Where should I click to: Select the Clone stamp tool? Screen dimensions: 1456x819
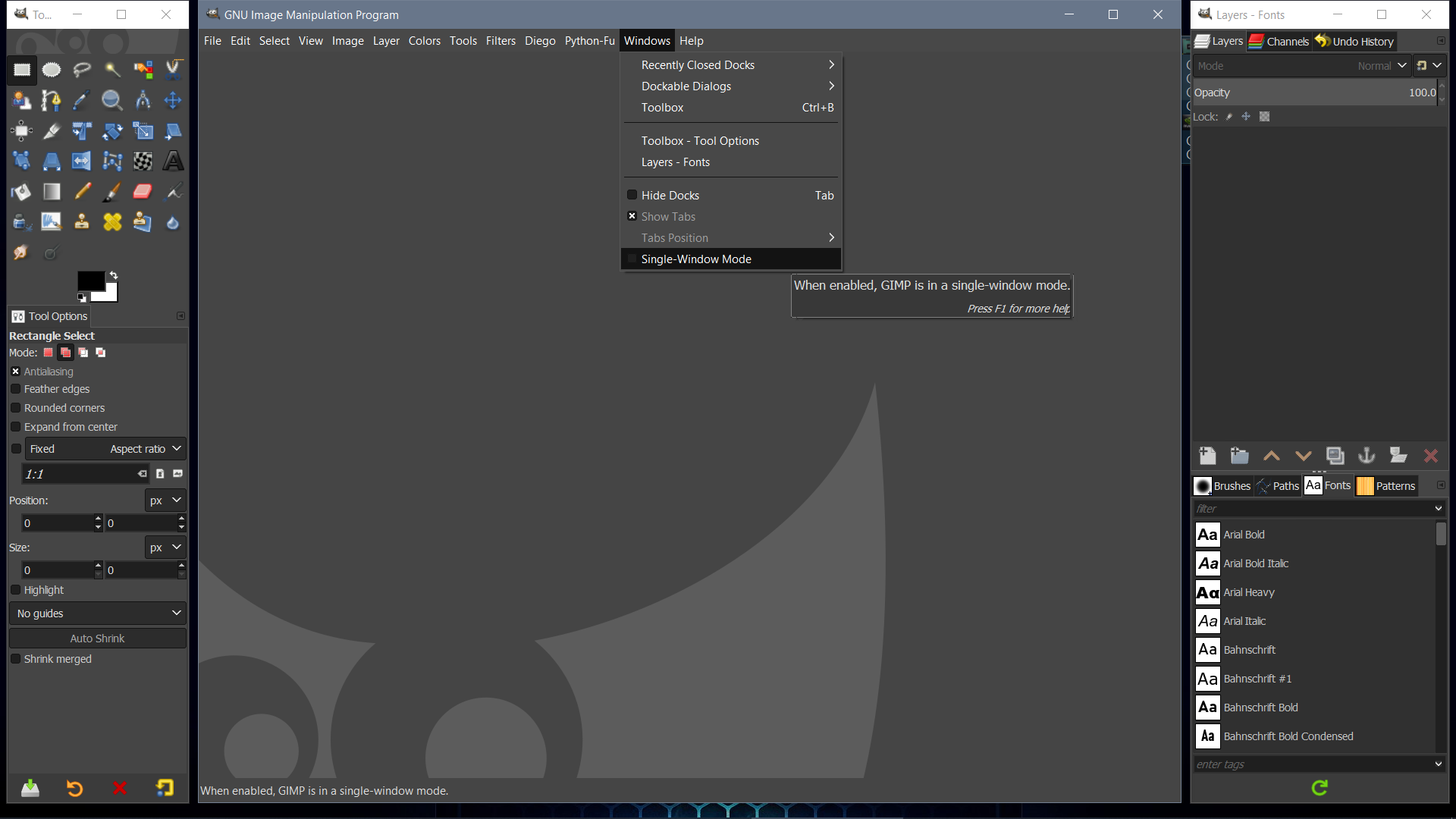82,222
